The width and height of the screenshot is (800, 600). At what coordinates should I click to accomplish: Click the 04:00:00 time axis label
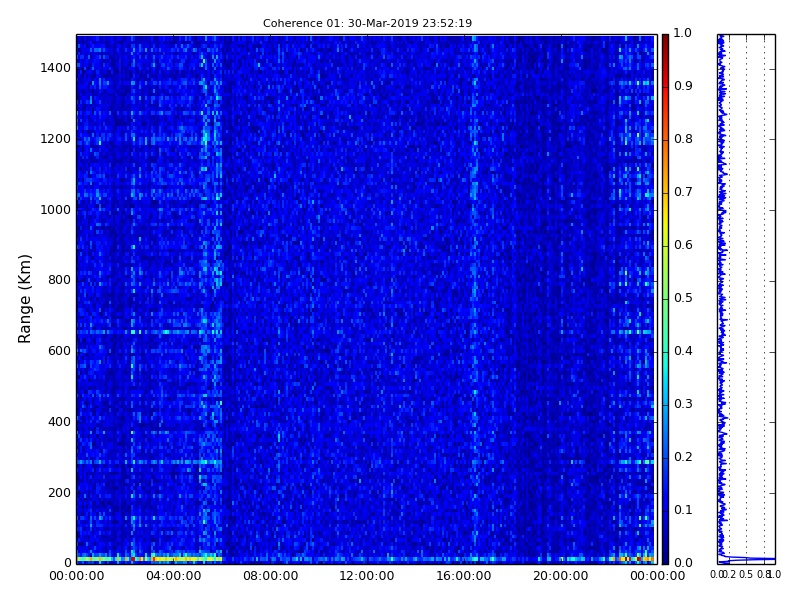pyautogui.click(x=173, y=576)
